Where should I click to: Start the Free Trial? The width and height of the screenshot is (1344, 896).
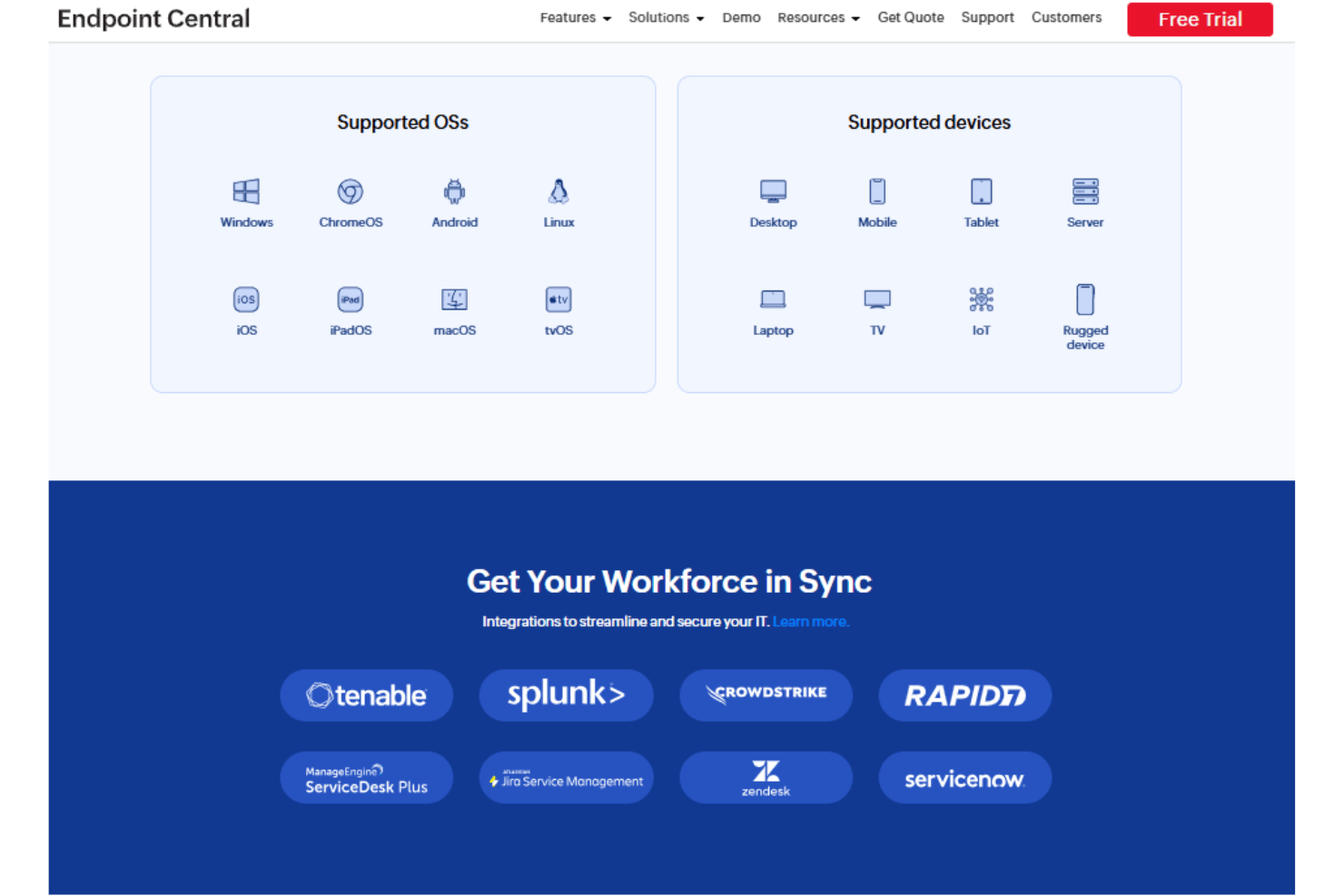pos(1200,19)
